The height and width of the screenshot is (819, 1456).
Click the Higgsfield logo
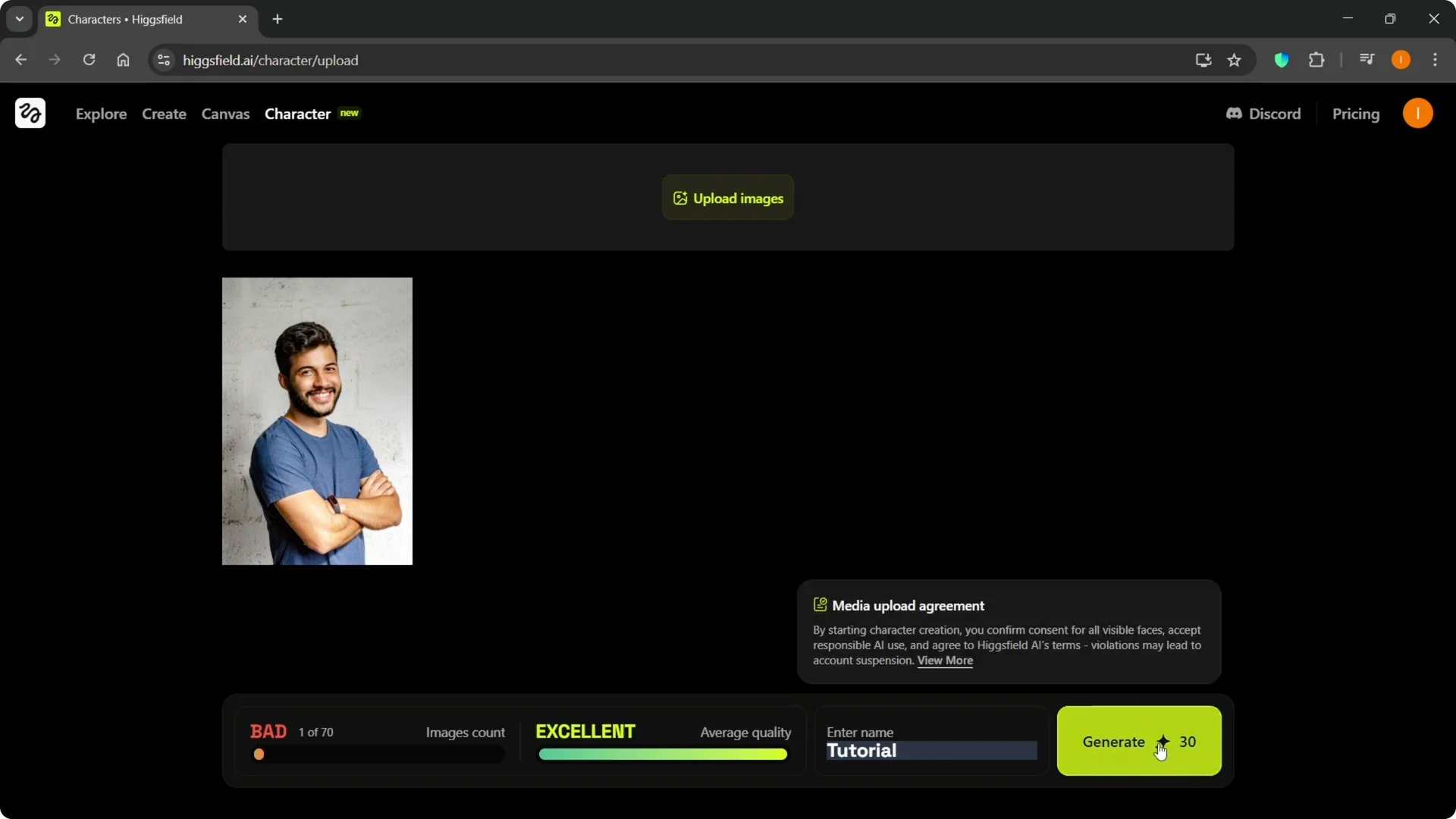click(x=30, y=113)
